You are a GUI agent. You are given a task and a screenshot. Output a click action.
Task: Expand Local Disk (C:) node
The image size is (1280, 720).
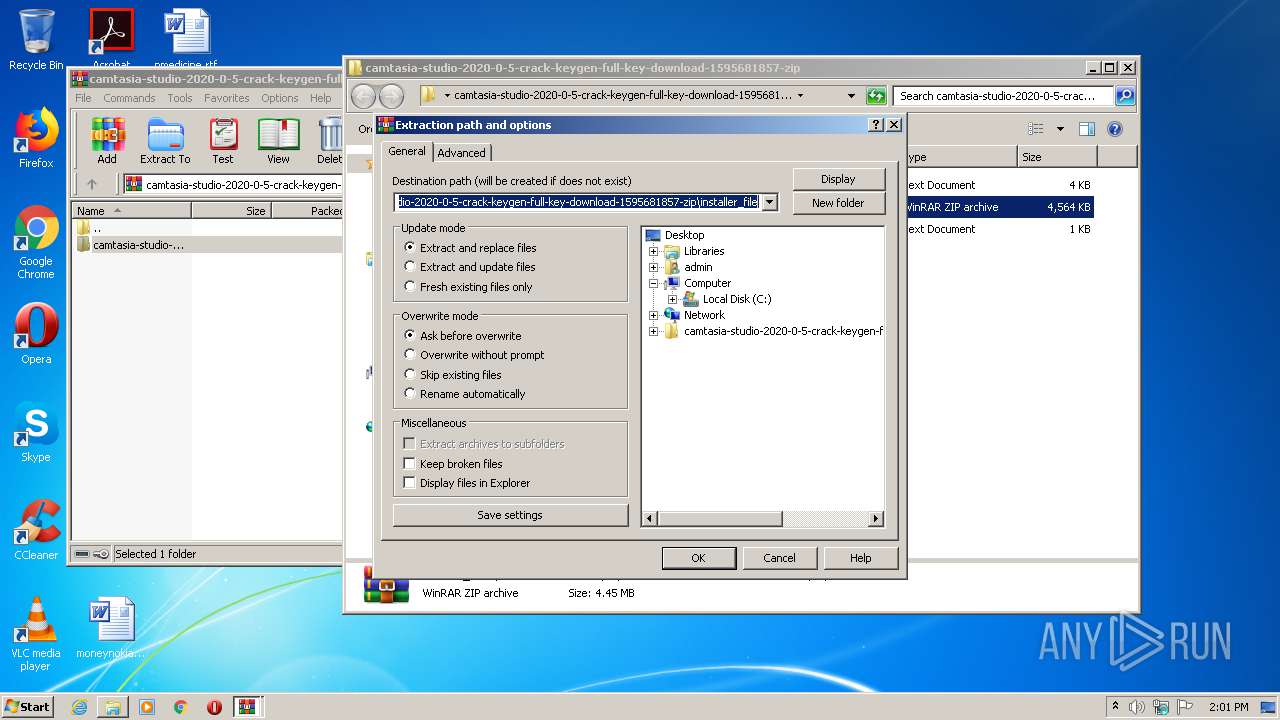pos(672,299)
